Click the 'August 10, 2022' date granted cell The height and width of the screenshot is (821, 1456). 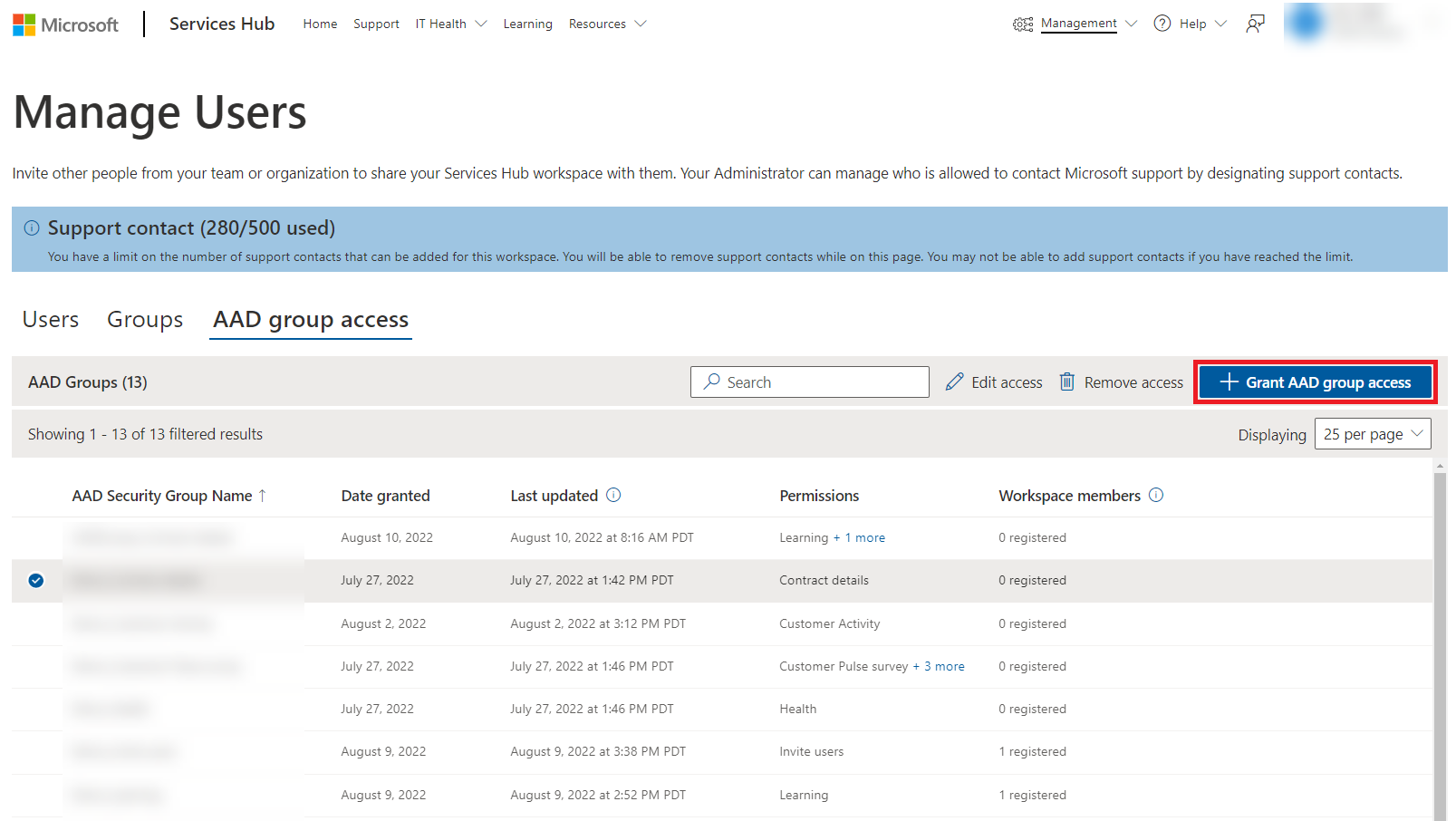[387, 537]
